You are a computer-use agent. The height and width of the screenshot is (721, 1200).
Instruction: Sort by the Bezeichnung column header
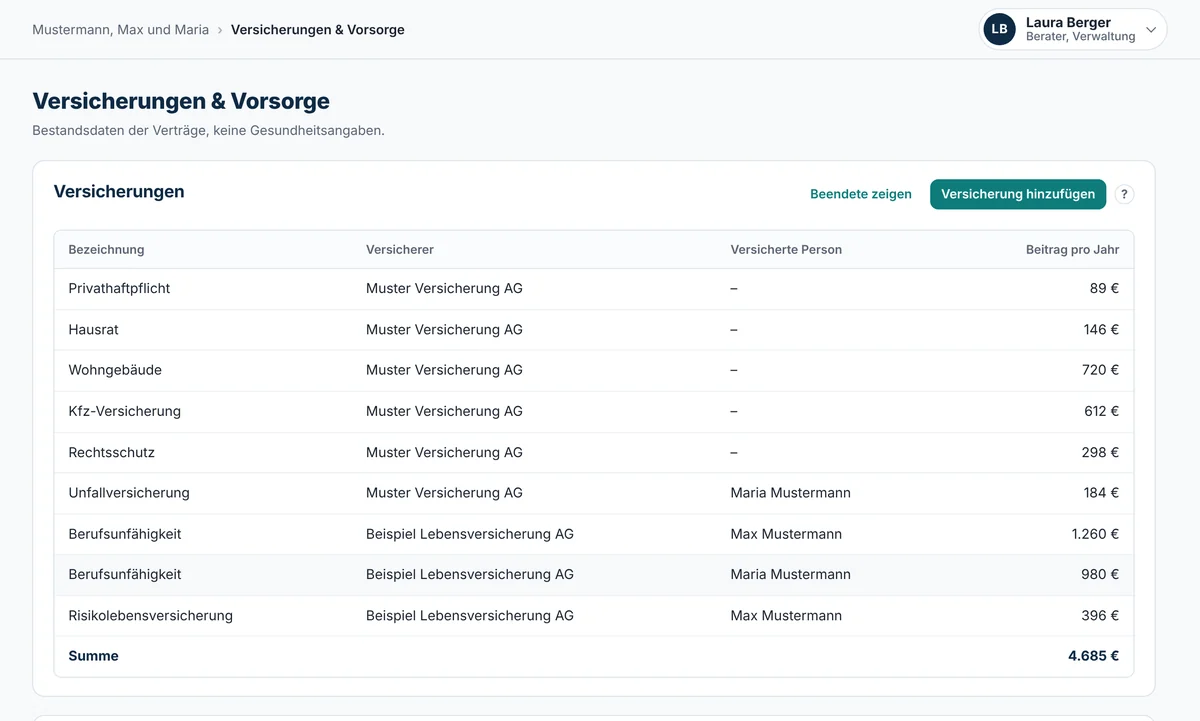[x=106, y=249]
